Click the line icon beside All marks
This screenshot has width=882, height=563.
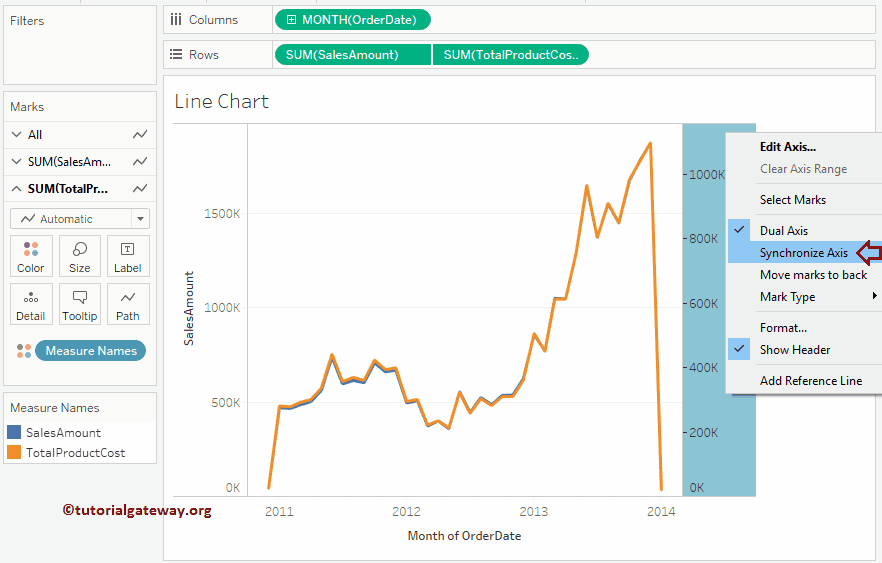(140, 135)
